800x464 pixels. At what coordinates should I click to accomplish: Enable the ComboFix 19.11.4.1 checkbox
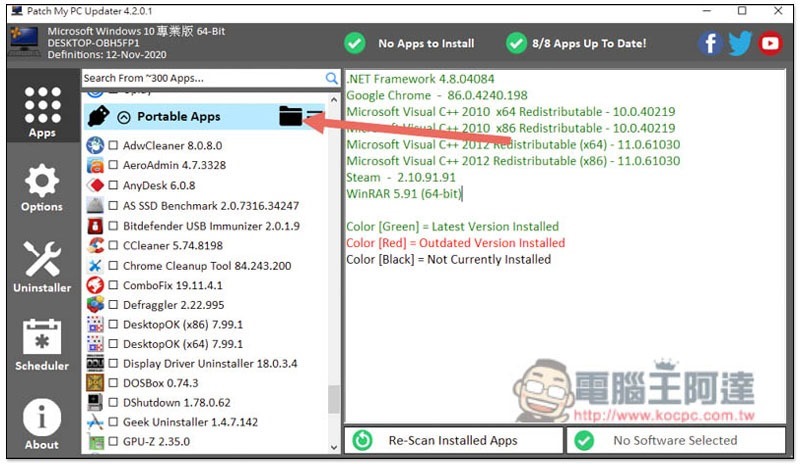113,285
